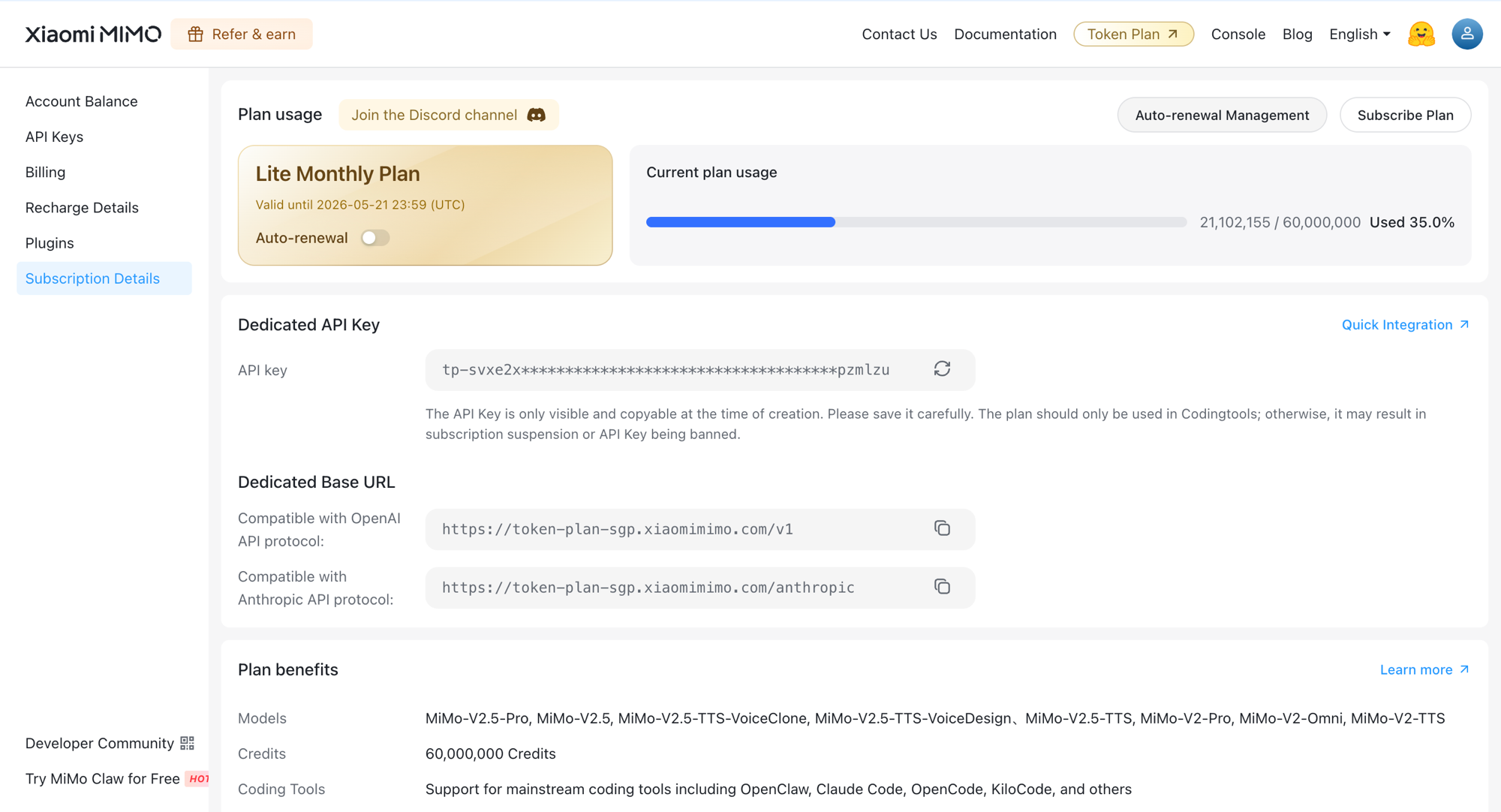
Task: Click 'Valid until 2026-05-21 23:59 (UTC)' text
Action: point(360,205)
